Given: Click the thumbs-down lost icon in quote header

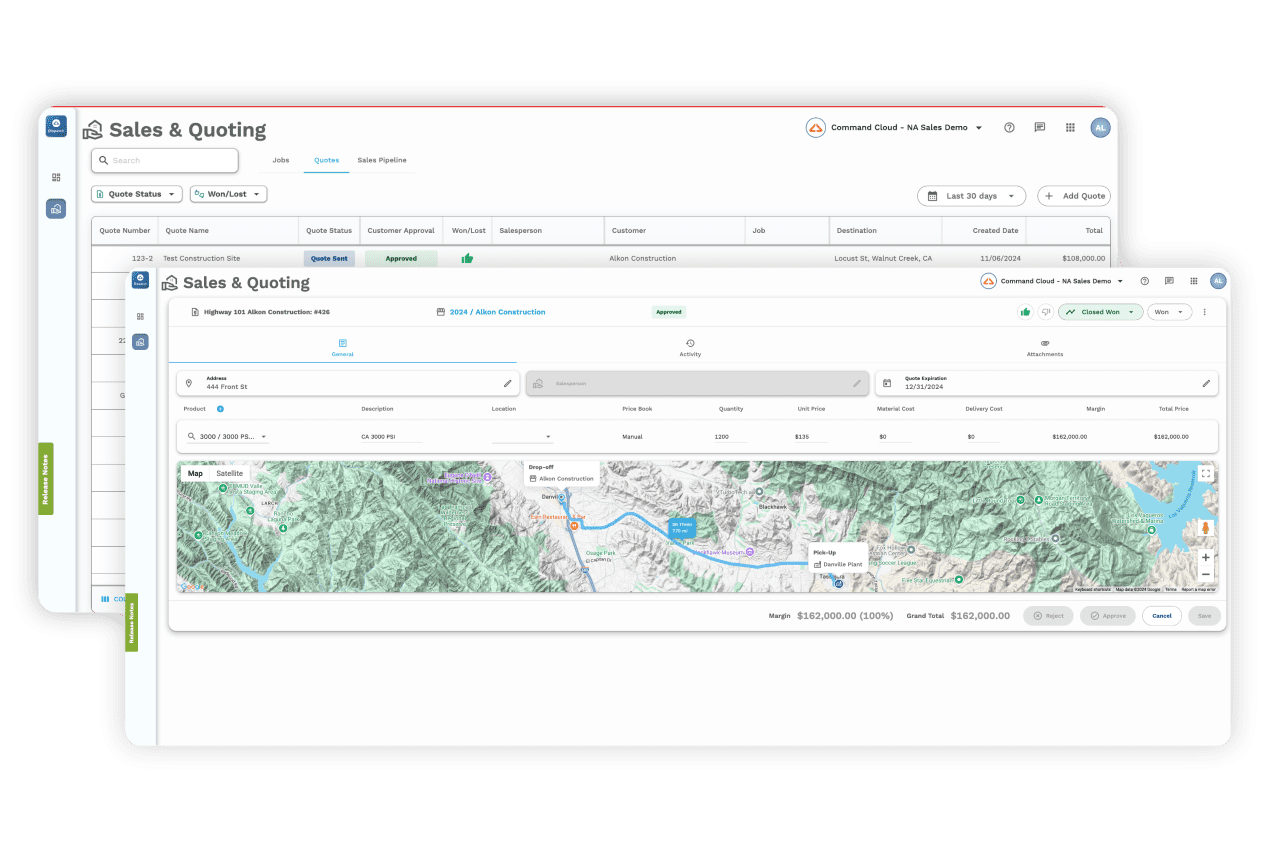Looking at the screenshot, I should pyautogui.click(x=1045, y=312).
